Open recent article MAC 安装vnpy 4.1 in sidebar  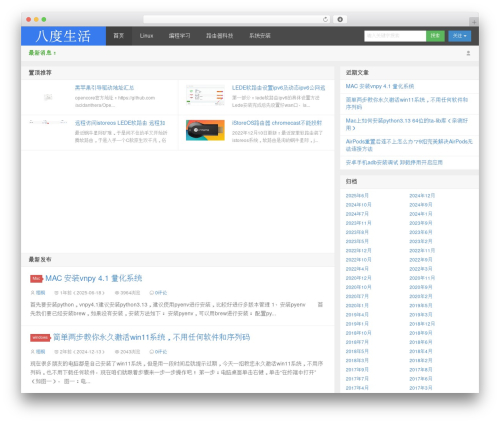pos(380,86)
